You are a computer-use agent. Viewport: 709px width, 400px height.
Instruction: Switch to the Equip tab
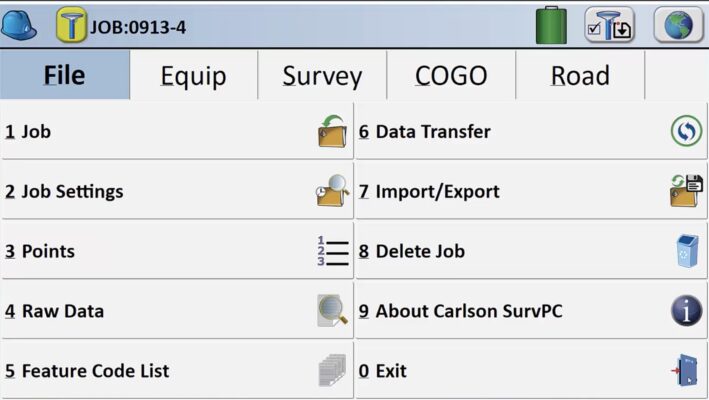pyautogui.click(x=194, y=75)
